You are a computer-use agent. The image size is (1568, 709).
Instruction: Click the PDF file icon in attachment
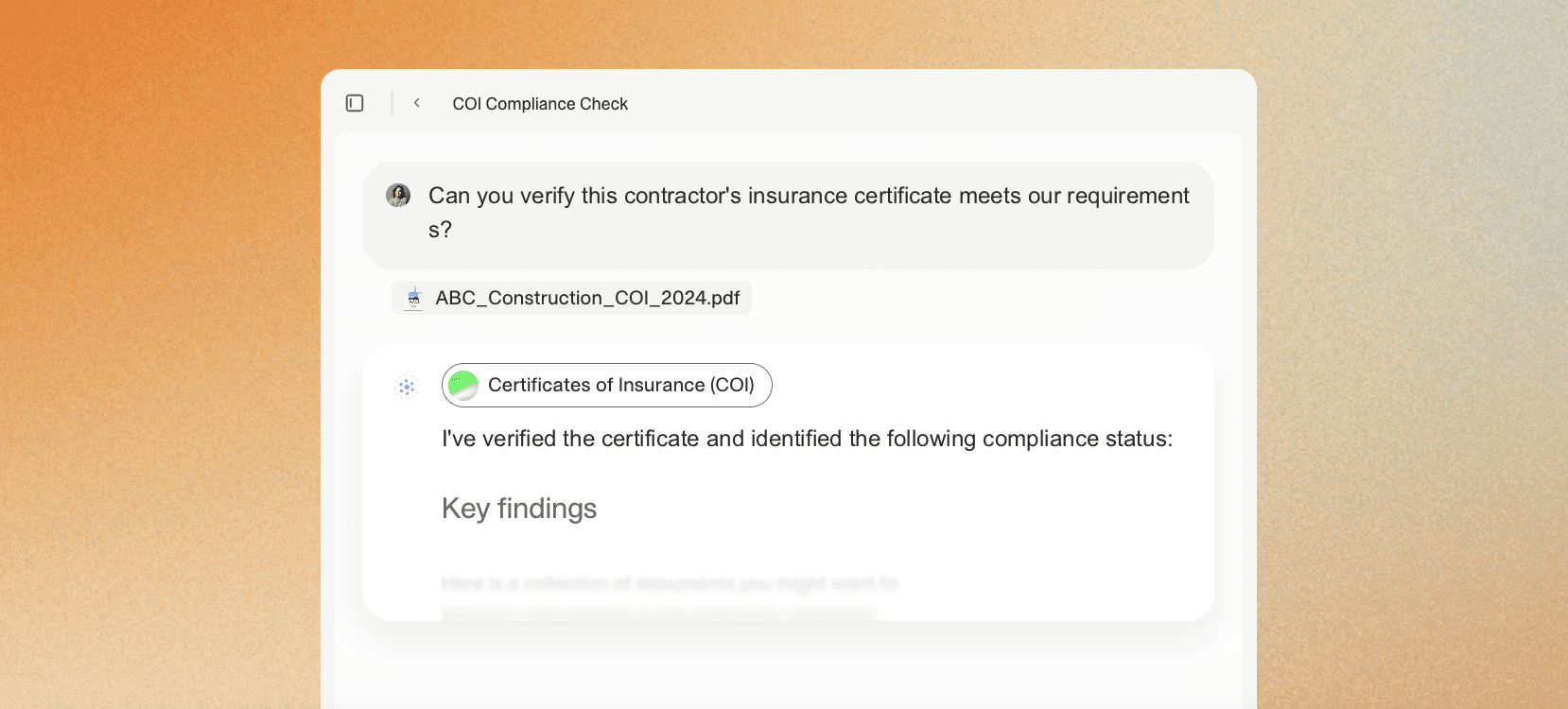[x=413, y=298]
